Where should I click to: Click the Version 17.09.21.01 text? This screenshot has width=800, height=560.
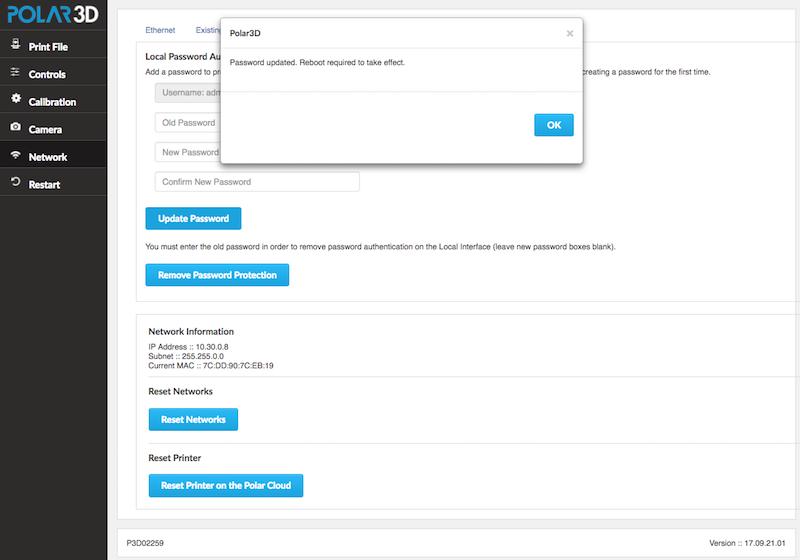tap(747, 543)
